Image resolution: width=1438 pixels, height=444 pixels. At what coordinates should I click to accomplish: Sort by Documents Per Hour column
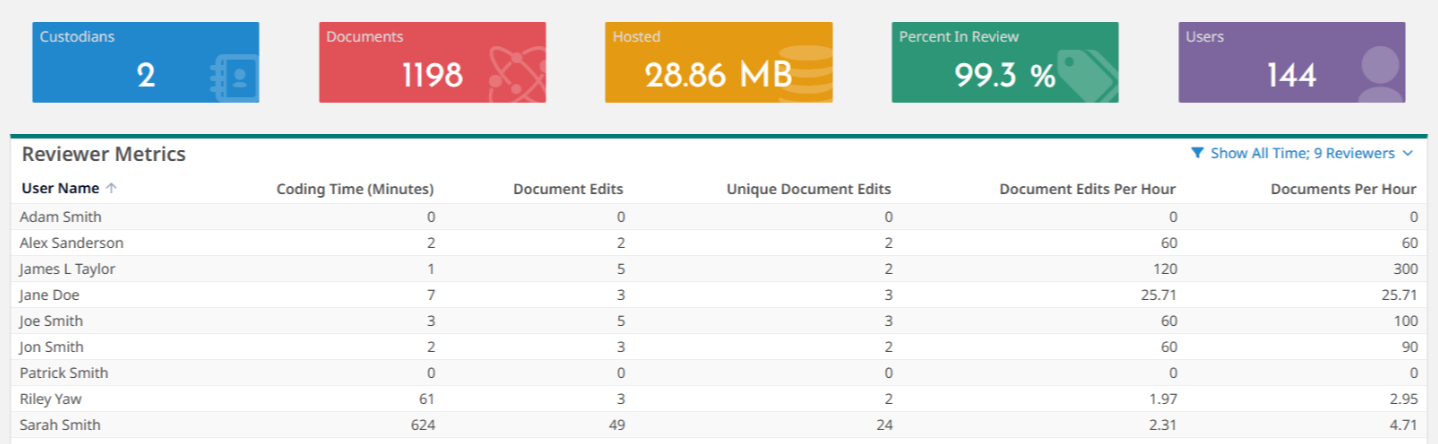(x=1343, y=188)
